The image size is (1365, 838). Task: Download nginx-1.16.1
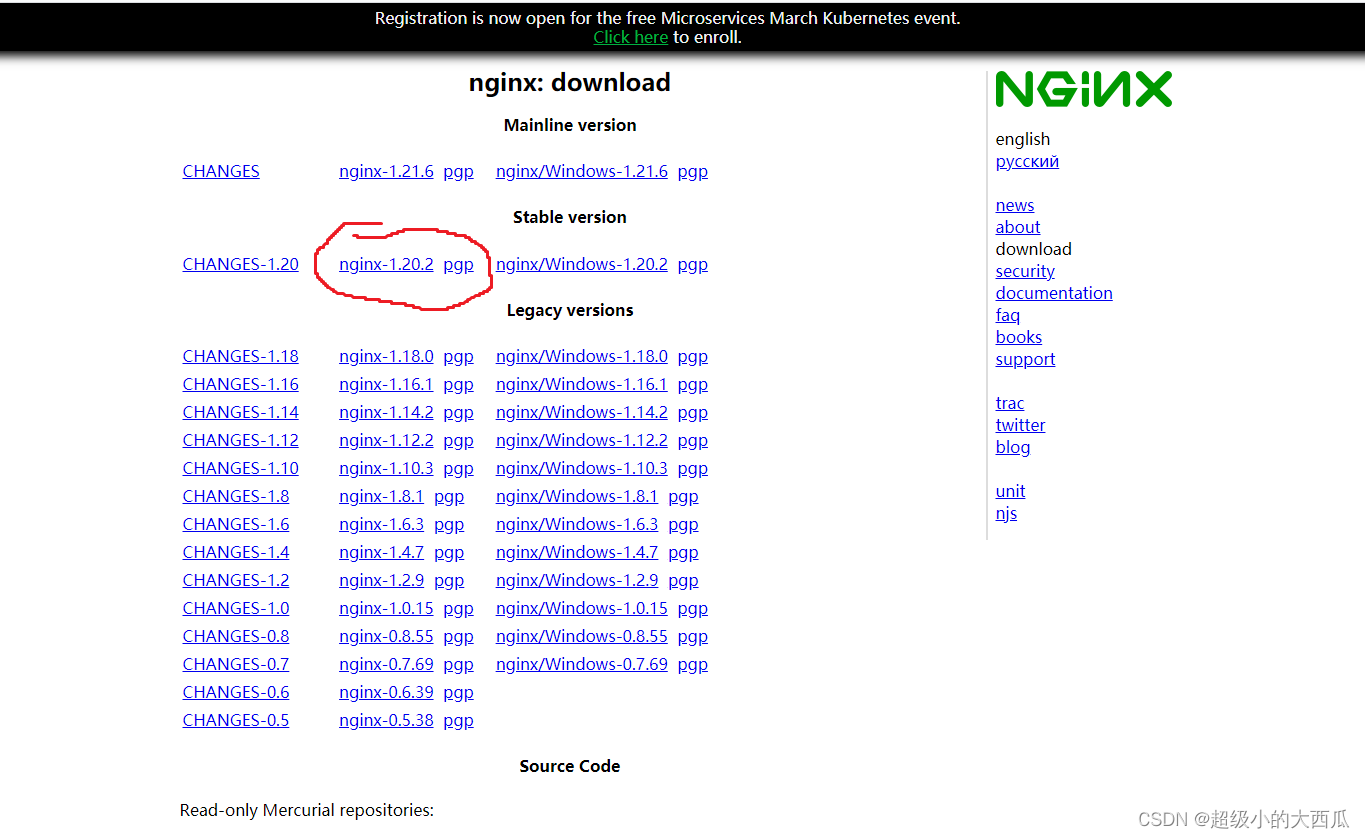386,384
